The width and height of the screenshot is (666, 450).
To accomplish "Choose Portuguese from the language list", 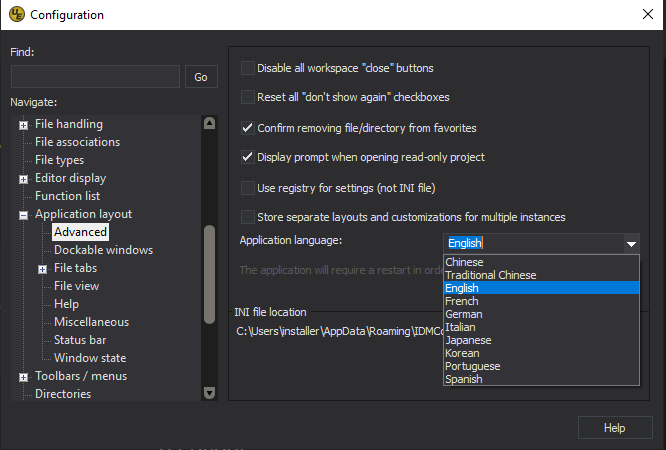I will click(x=541, y=366).
